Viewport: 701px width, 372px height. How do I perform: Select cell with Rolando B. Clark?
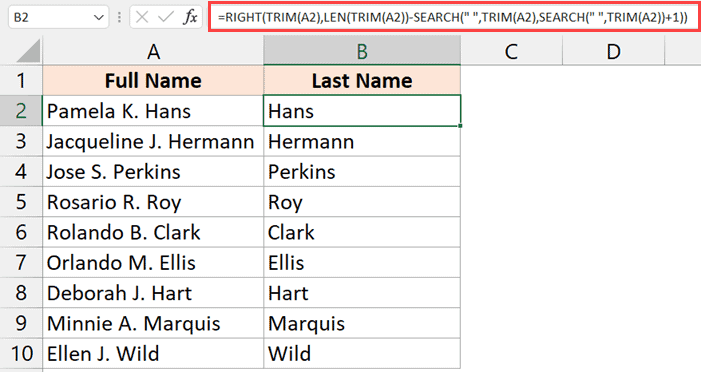pos(153,232)
